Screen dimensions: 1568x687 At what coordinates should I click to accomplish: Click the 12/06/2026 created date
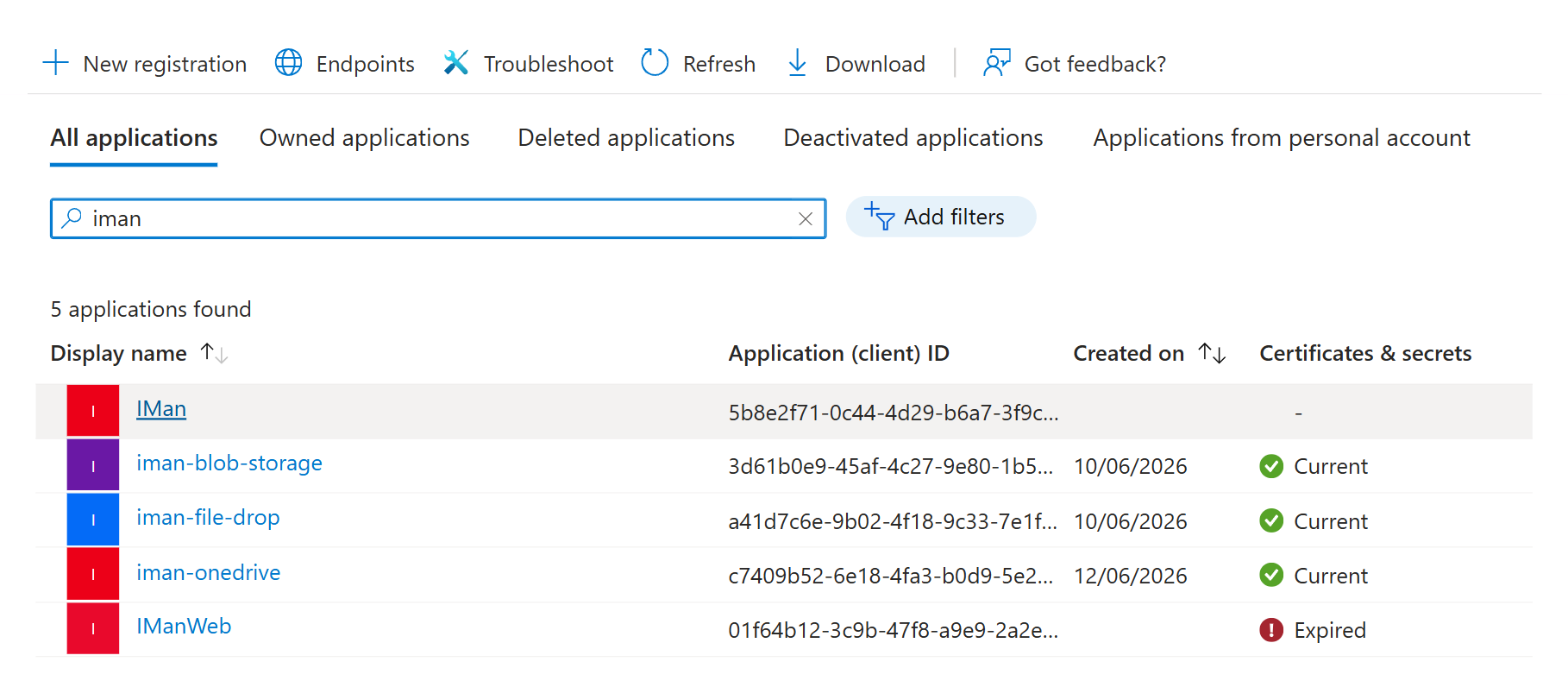[1131, 576]
